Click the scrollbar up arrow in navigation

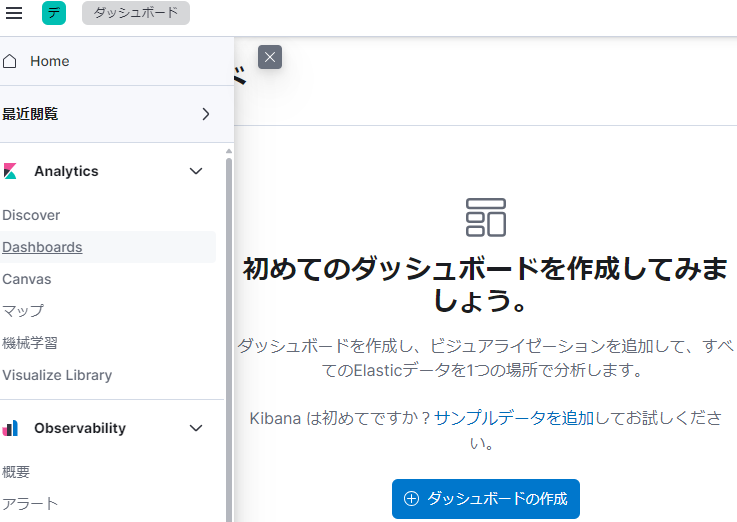coord(229,151)
